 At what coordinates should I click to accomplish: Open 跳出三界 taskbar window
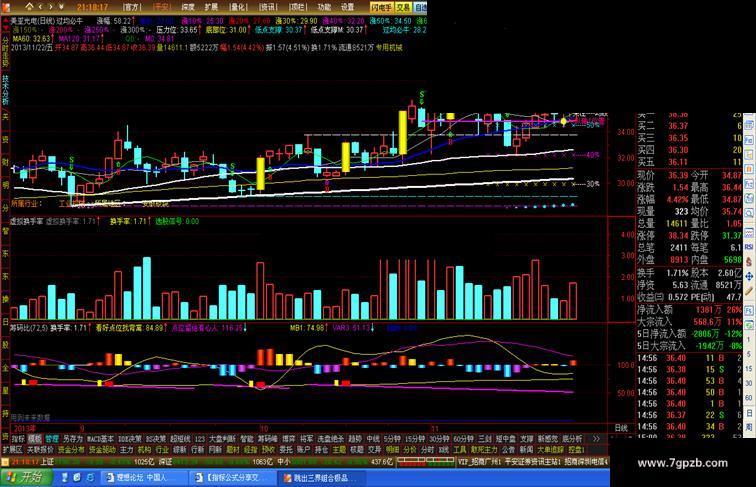pyautogui.click(x=322, y=477)
